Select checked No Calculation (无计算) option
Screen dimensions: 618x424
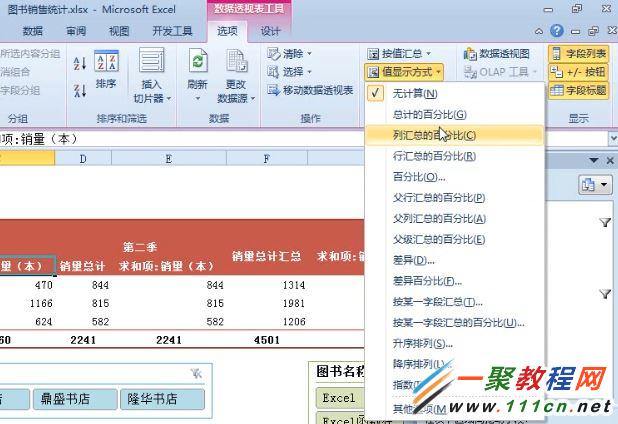pyautogui.click(x=455, y=94)
